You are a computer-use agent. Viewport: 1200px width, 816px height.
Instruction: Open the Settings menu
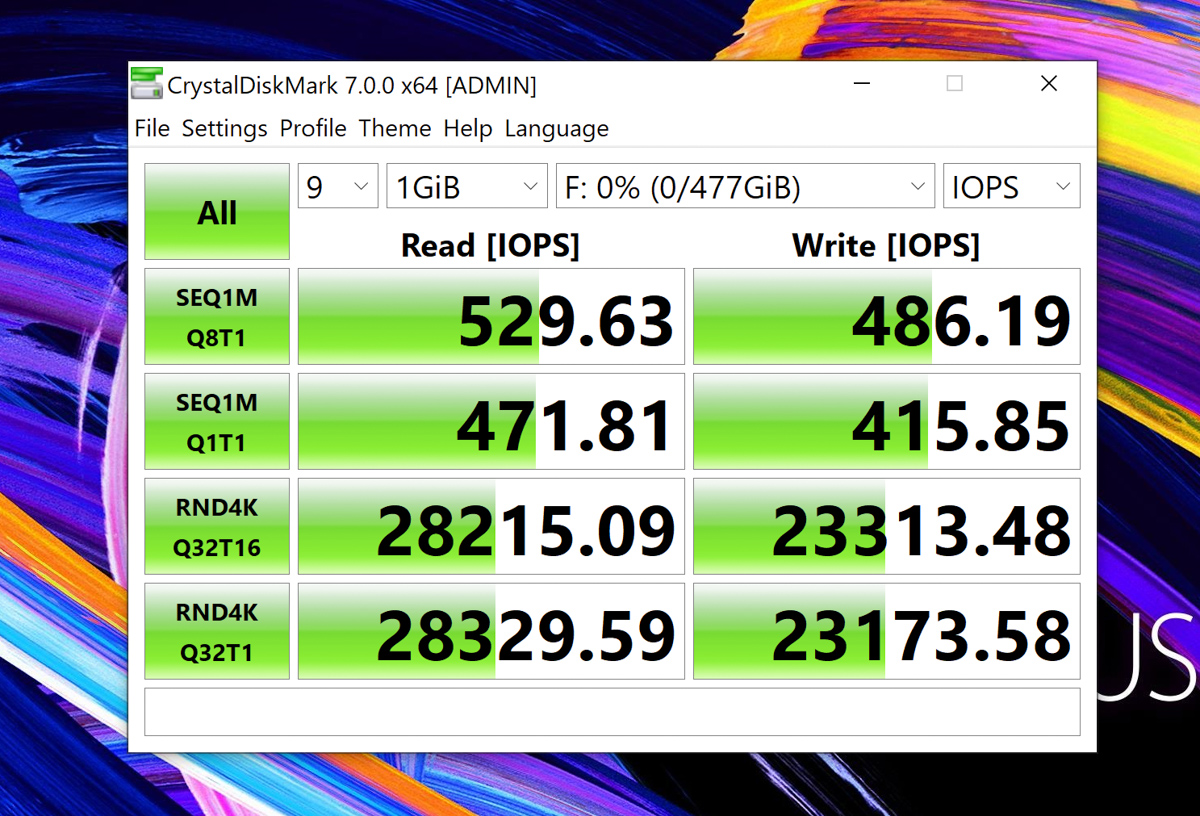225,129
